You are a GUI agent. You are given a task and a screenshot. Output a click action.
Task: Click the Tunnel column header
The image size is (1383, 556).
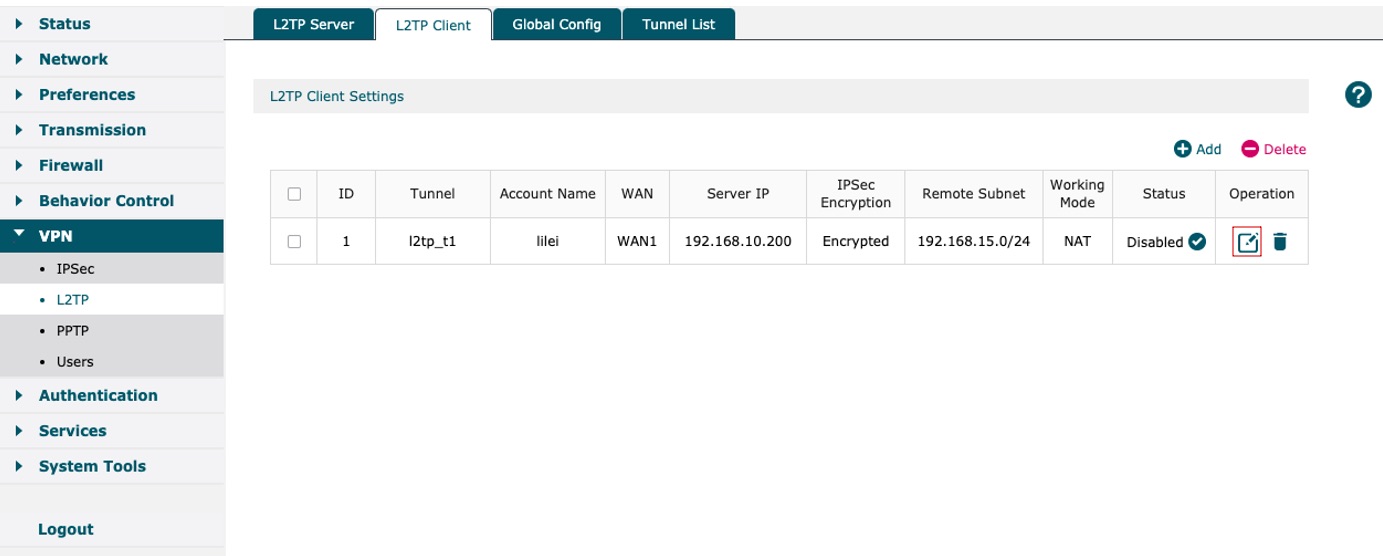pos(433,194)
